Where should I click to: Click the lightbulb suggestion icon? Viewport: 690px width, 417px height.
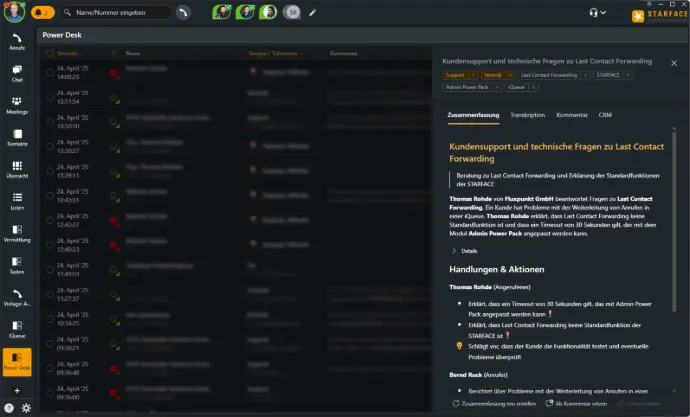point(459,346)
